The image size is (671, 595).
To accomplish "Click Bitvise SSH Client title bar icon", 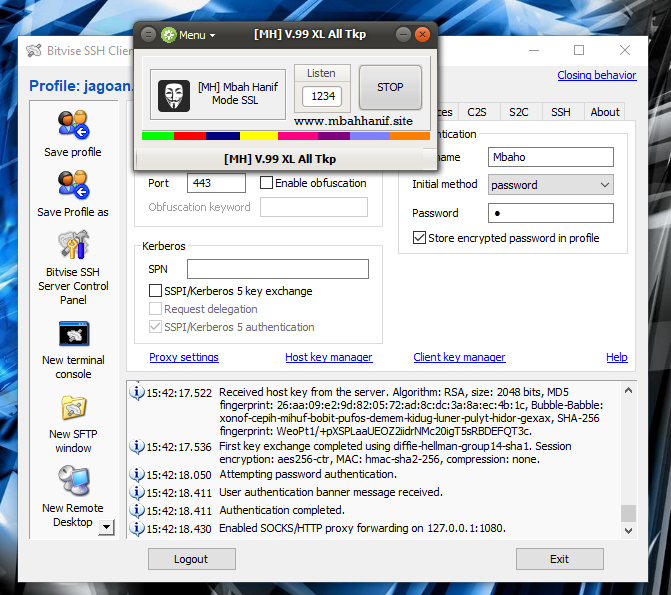I will [34, 51].
